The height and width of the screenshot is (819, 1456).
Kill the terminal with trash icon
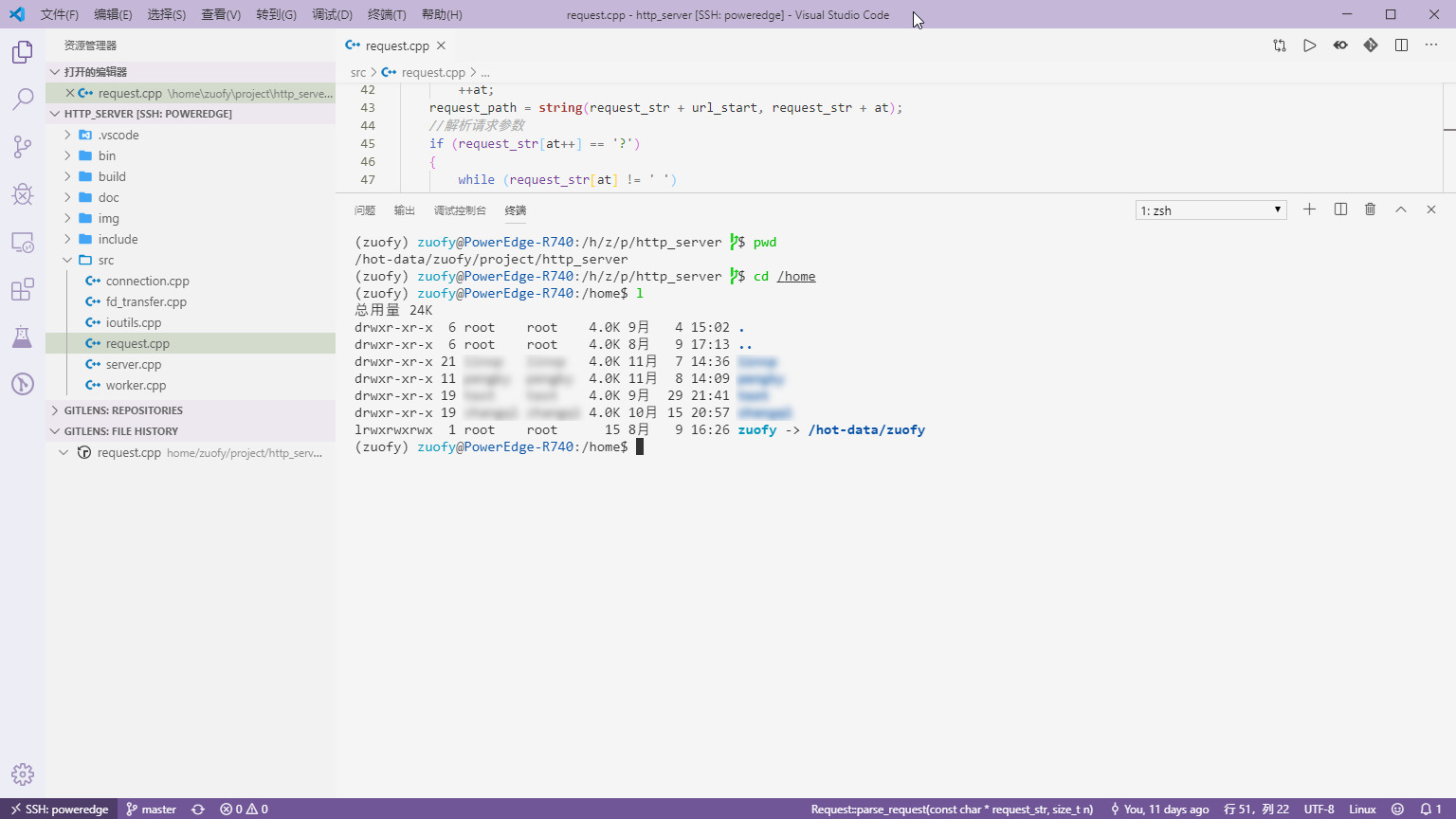click(1370, 209)
